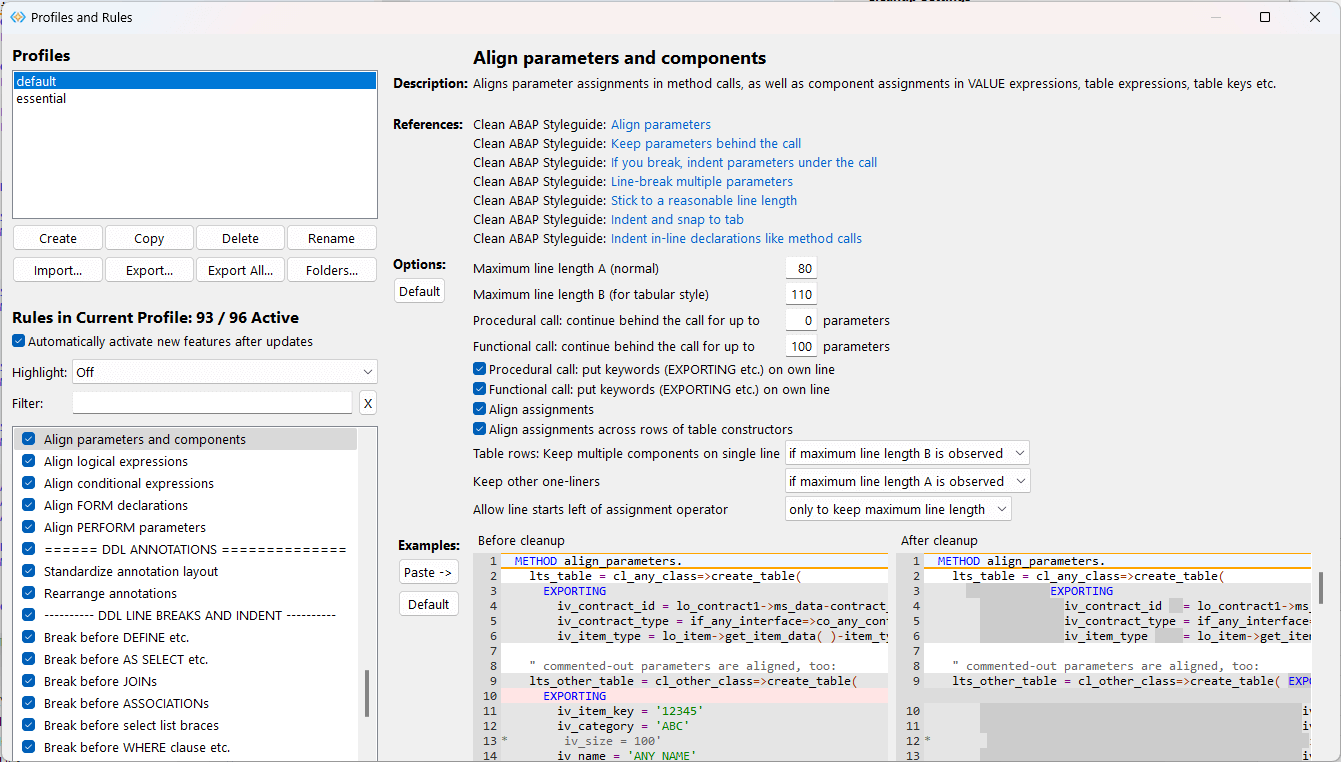Clear the filter with the X button
This screenshot has width=1341, height=762.
[x=368, y=403]
